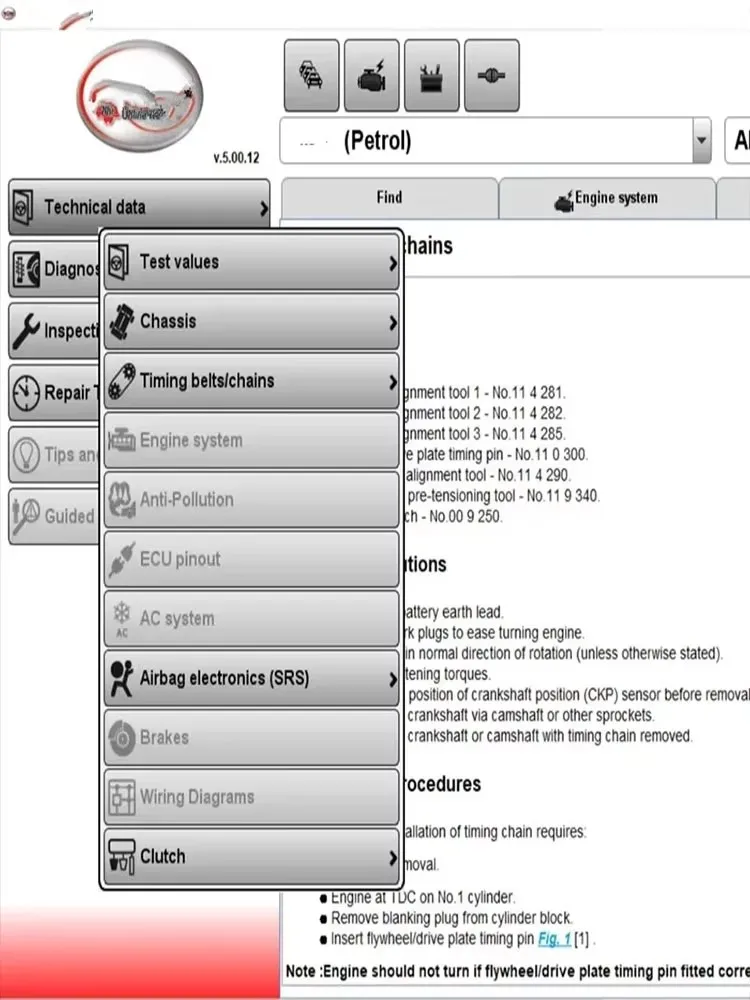Click the axle/transmission icon button
The height and width of the screenshot is (1000, 750).
click(492, 75)
